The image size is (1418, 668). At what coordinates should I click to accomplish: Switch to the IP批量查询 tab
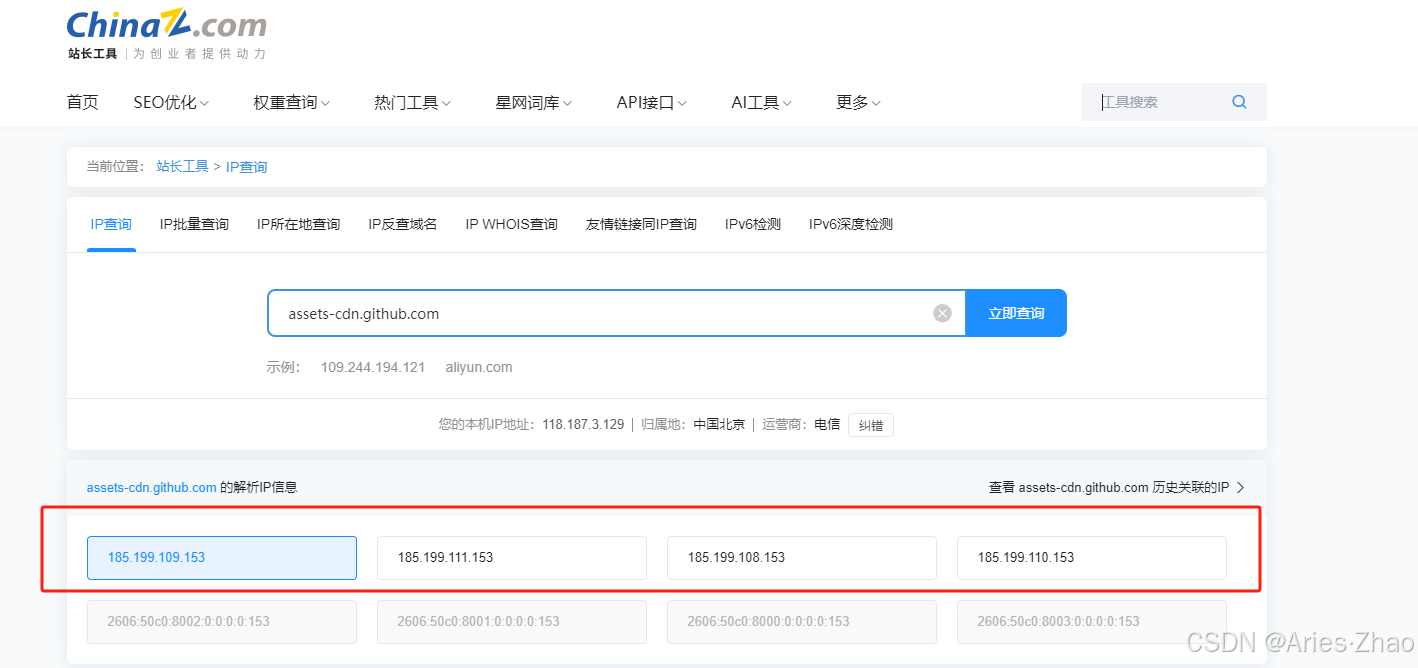(x=194, y=224)
